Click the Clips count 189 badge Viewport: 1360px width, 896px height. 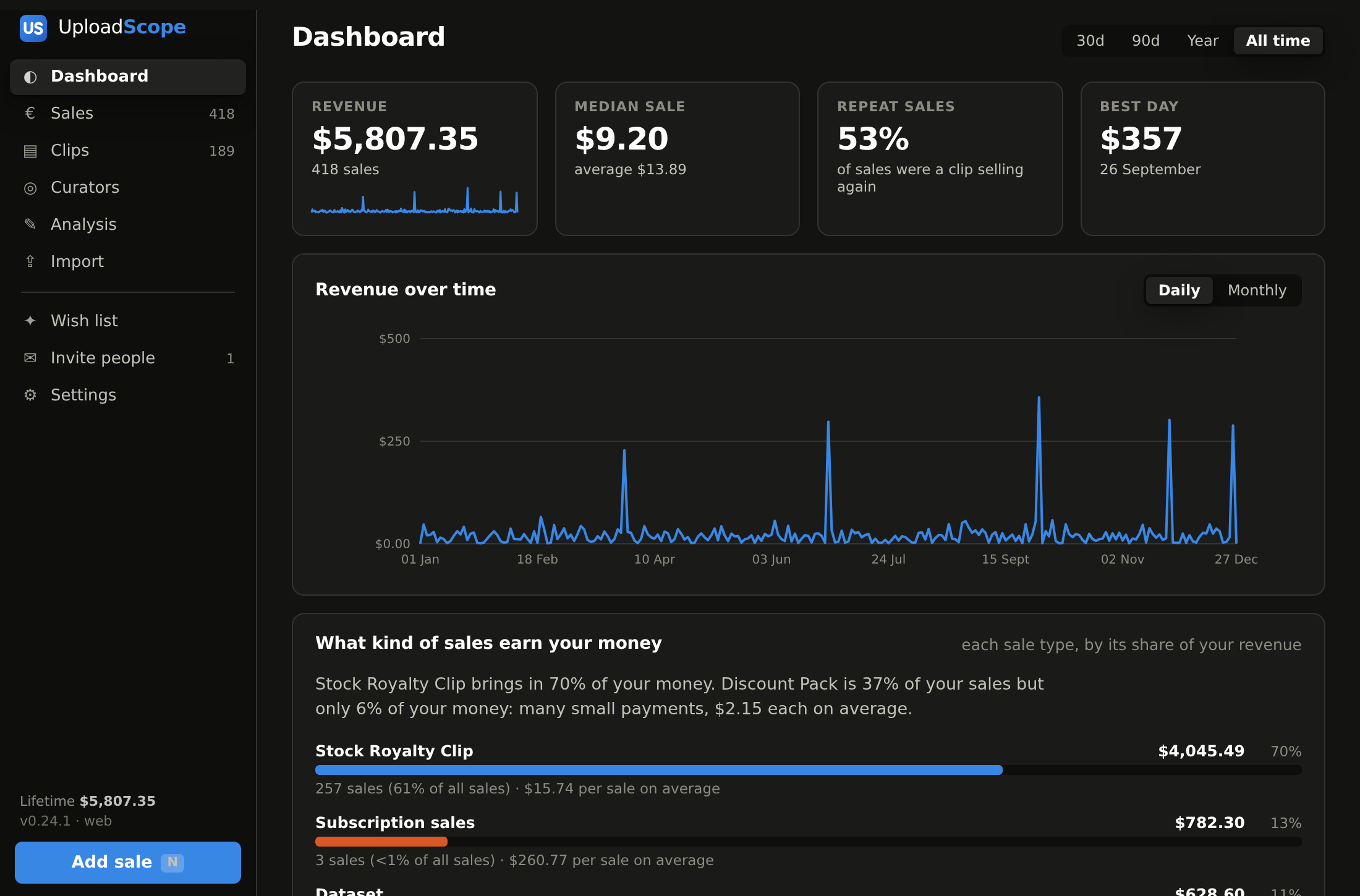point(221,151)
